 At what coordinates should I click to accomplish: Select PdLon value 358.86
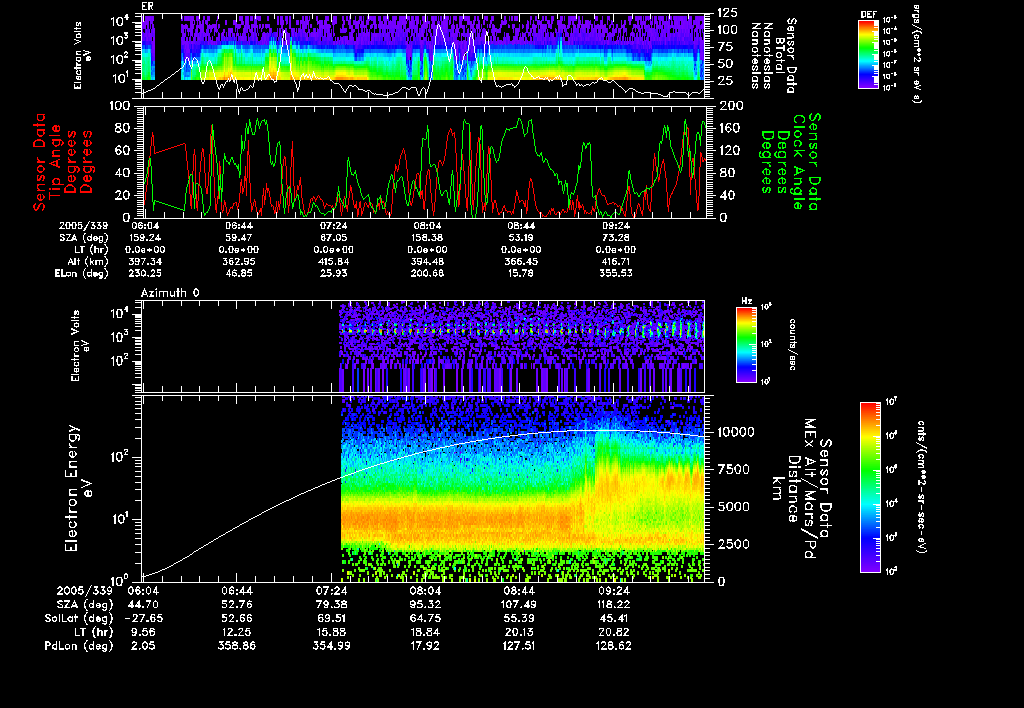(237, 646)
